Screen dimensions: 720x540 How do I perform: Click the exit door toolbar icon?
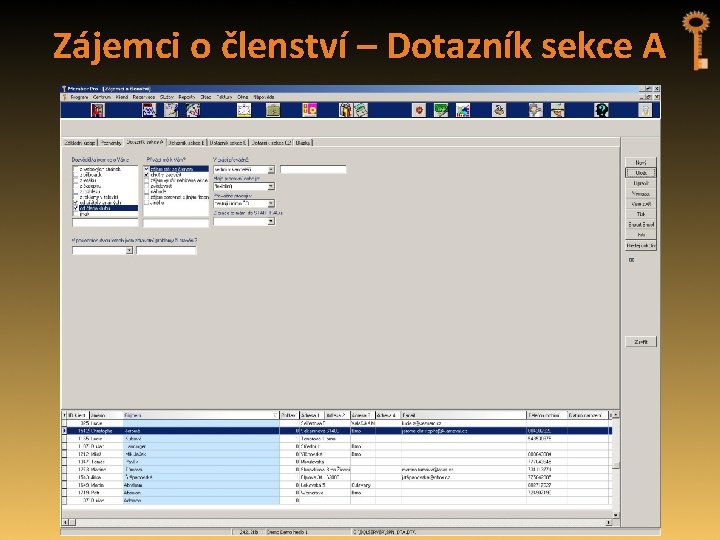pos(98,110)
